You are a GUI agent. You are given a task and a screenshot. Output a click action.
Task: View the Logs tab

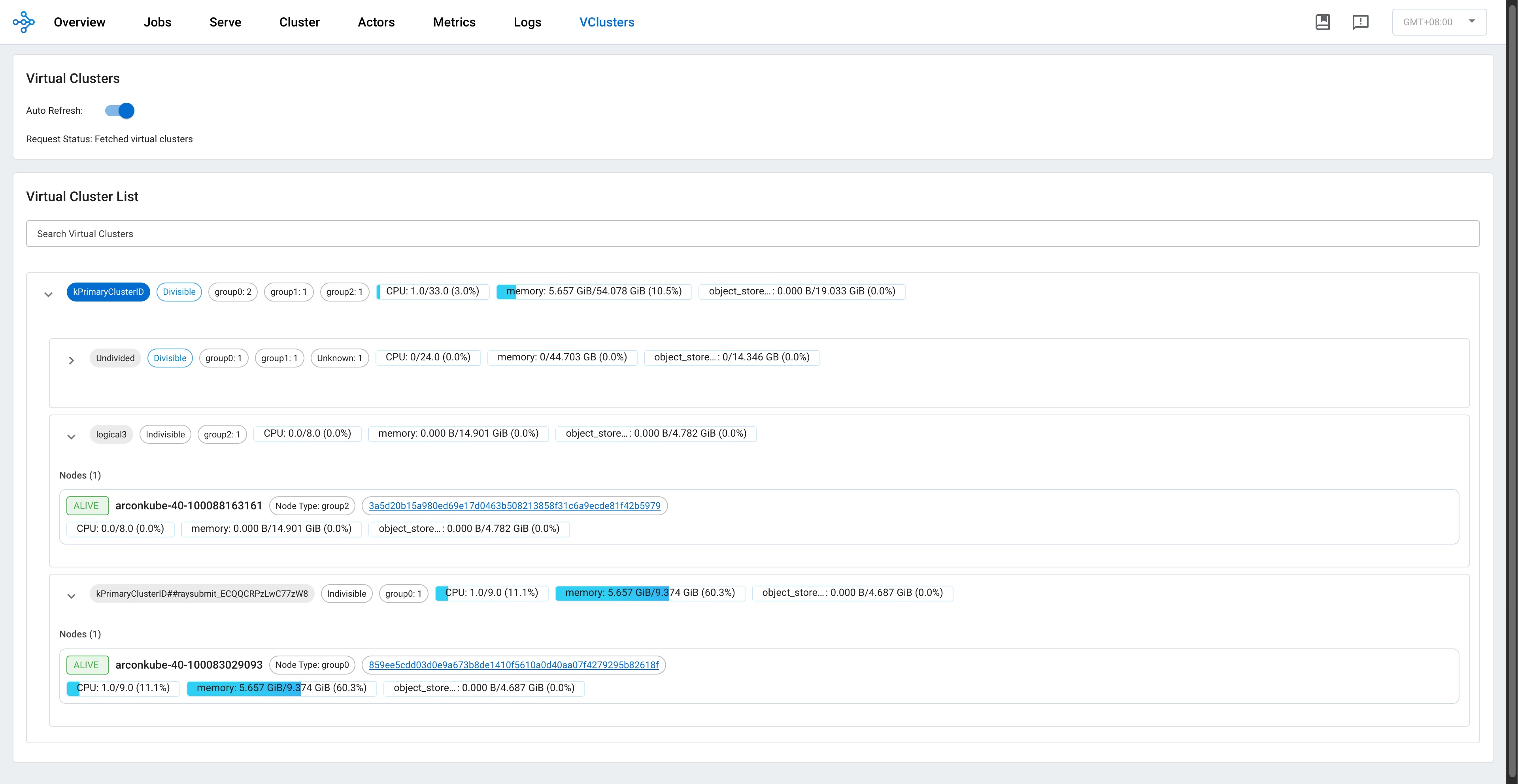[x=527, y=22]
